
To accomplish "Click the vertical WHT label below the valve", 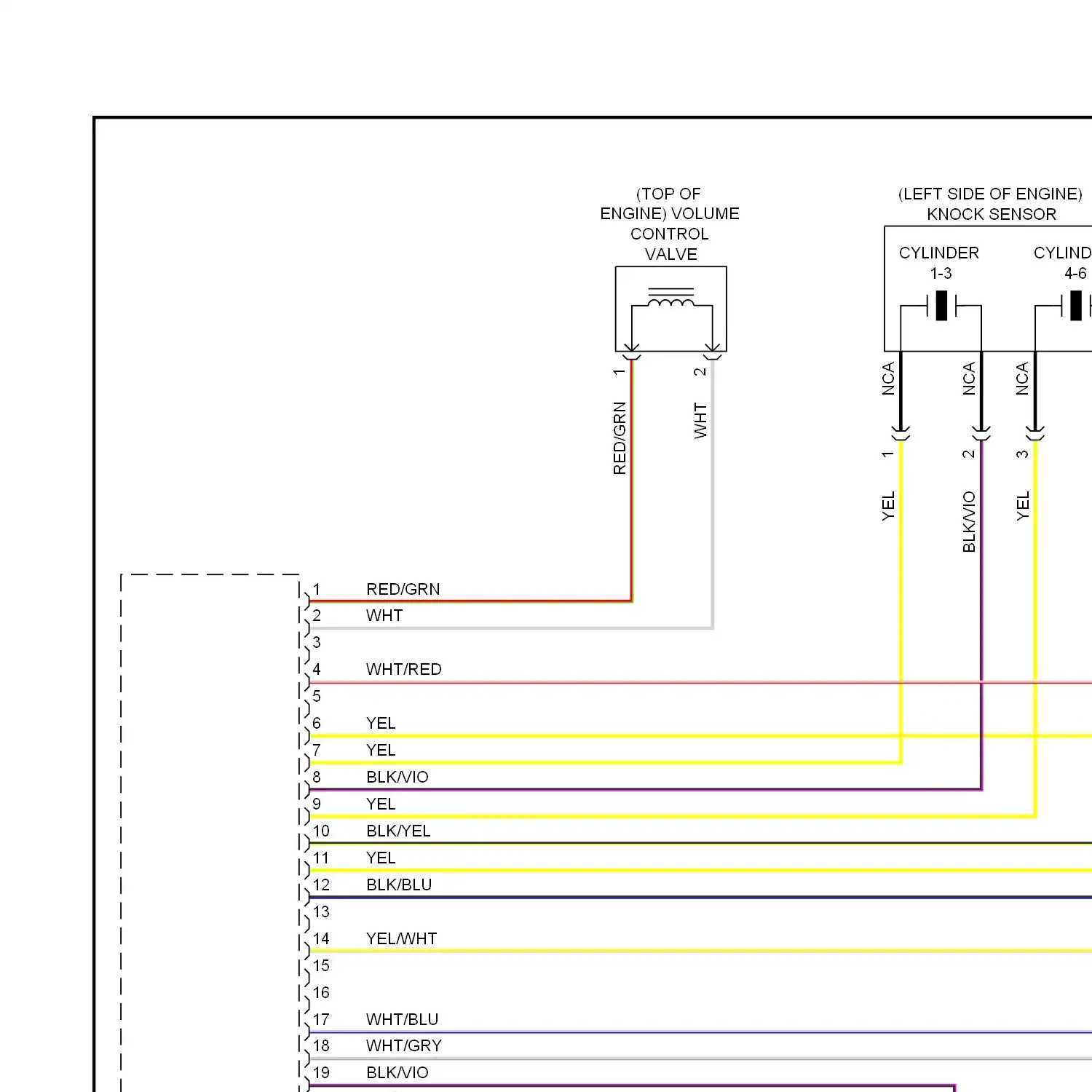I will [x=700, y=421].
